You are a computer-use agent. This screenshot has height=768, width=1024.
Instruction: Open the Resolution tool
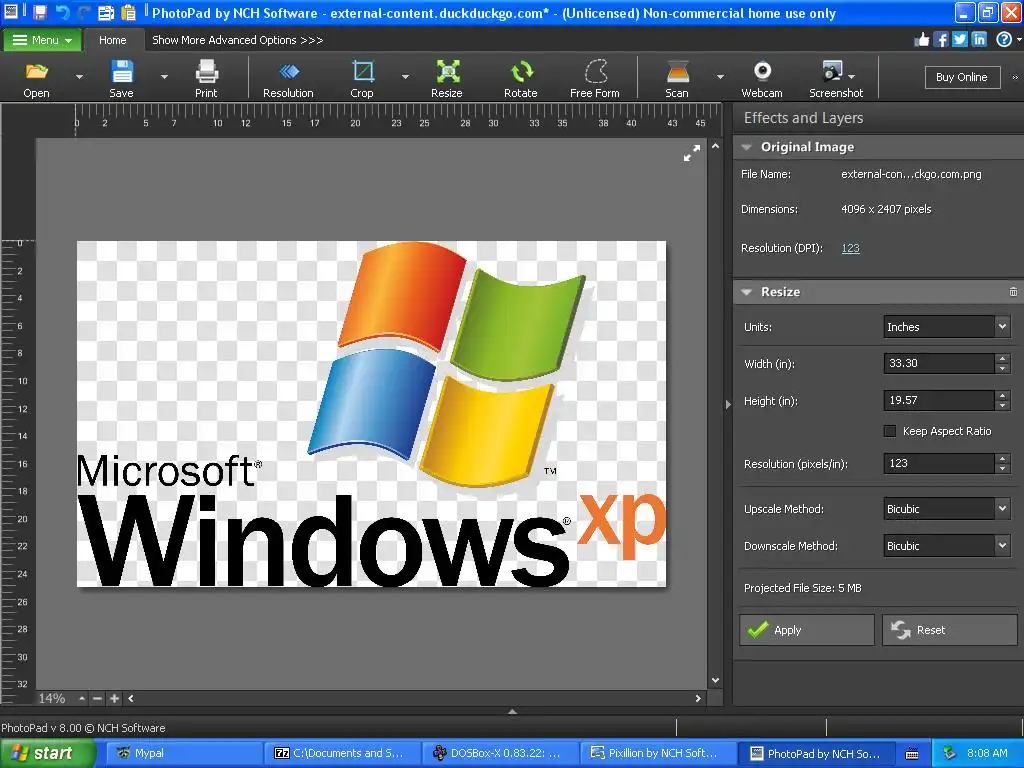(x=288, y=78)
